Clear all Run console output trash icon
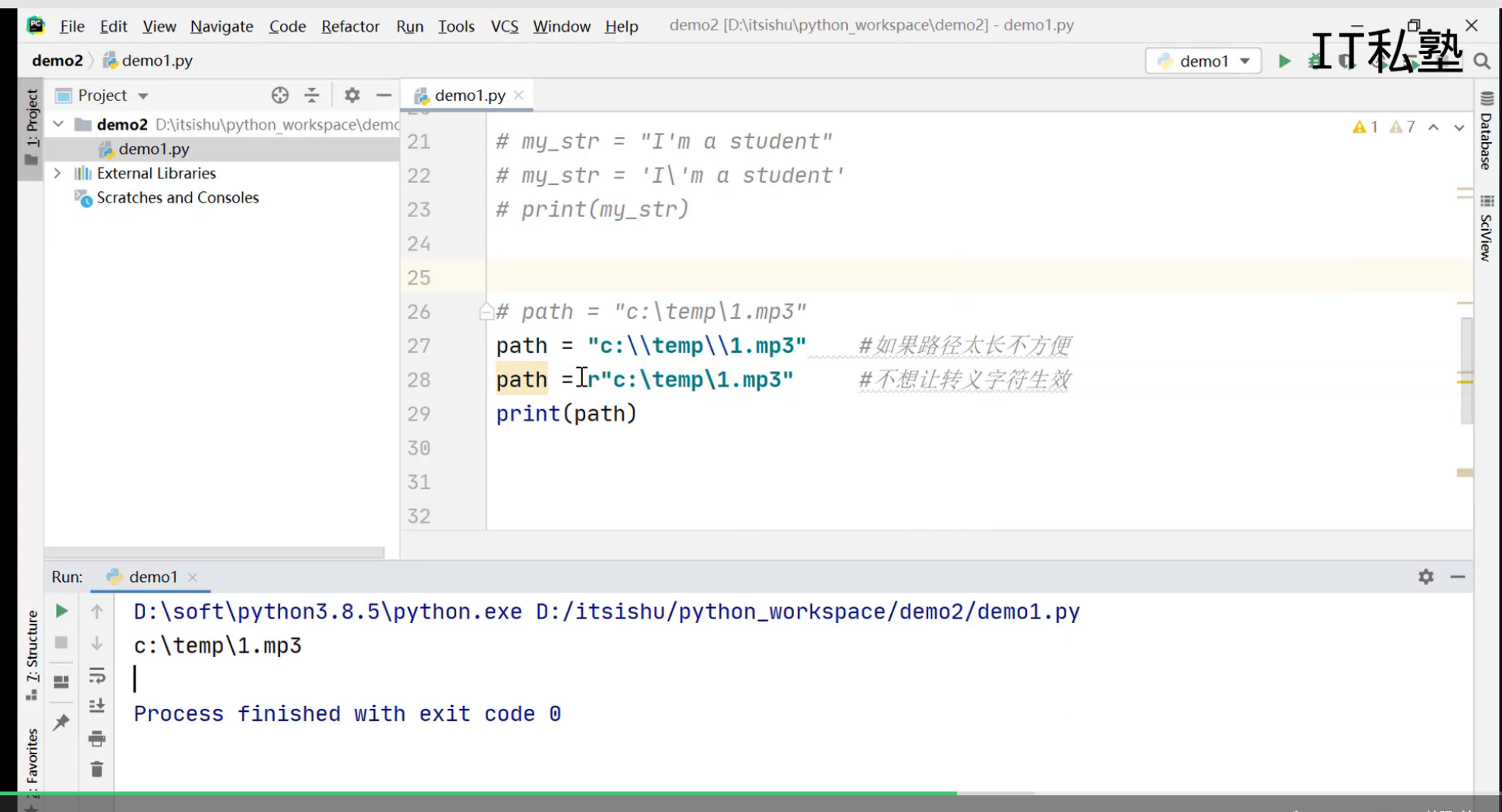This screenshot has width=1502, height=812. click(x=96, y=770)
